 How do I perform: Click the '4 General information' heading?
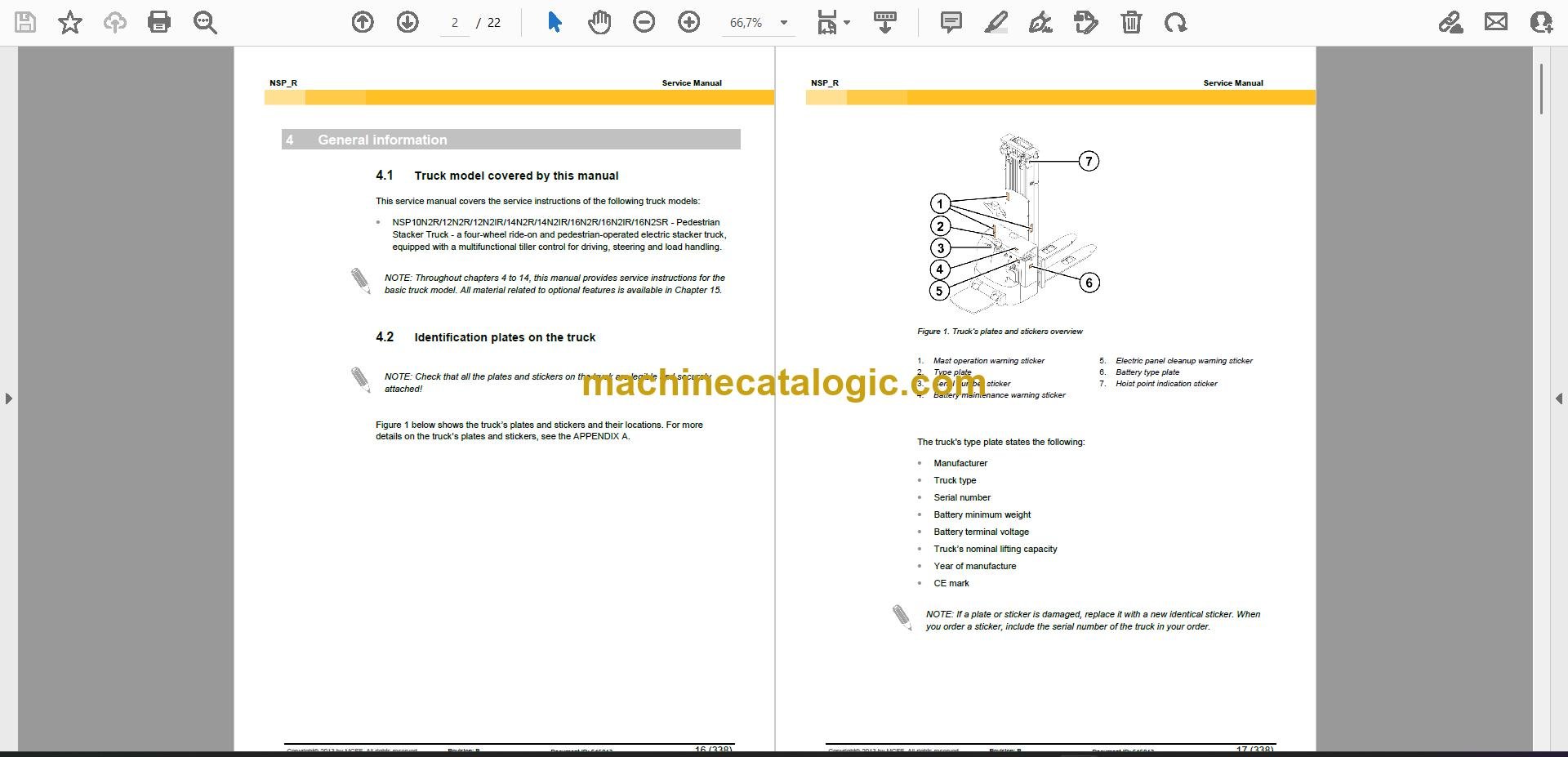(511, 140)
